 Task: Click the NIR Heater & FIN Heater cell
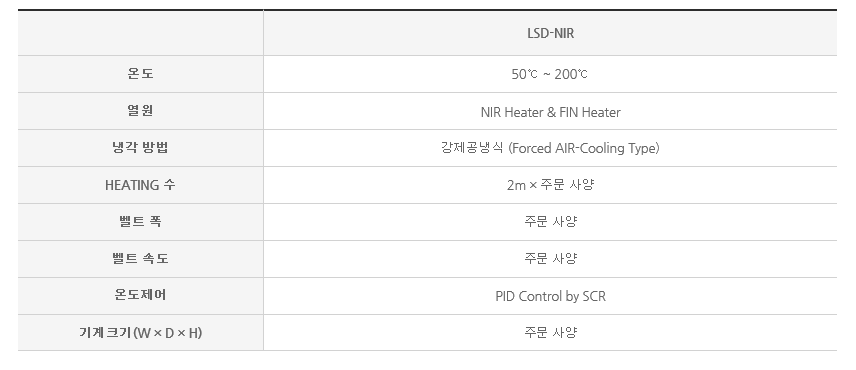pos(550,112)
